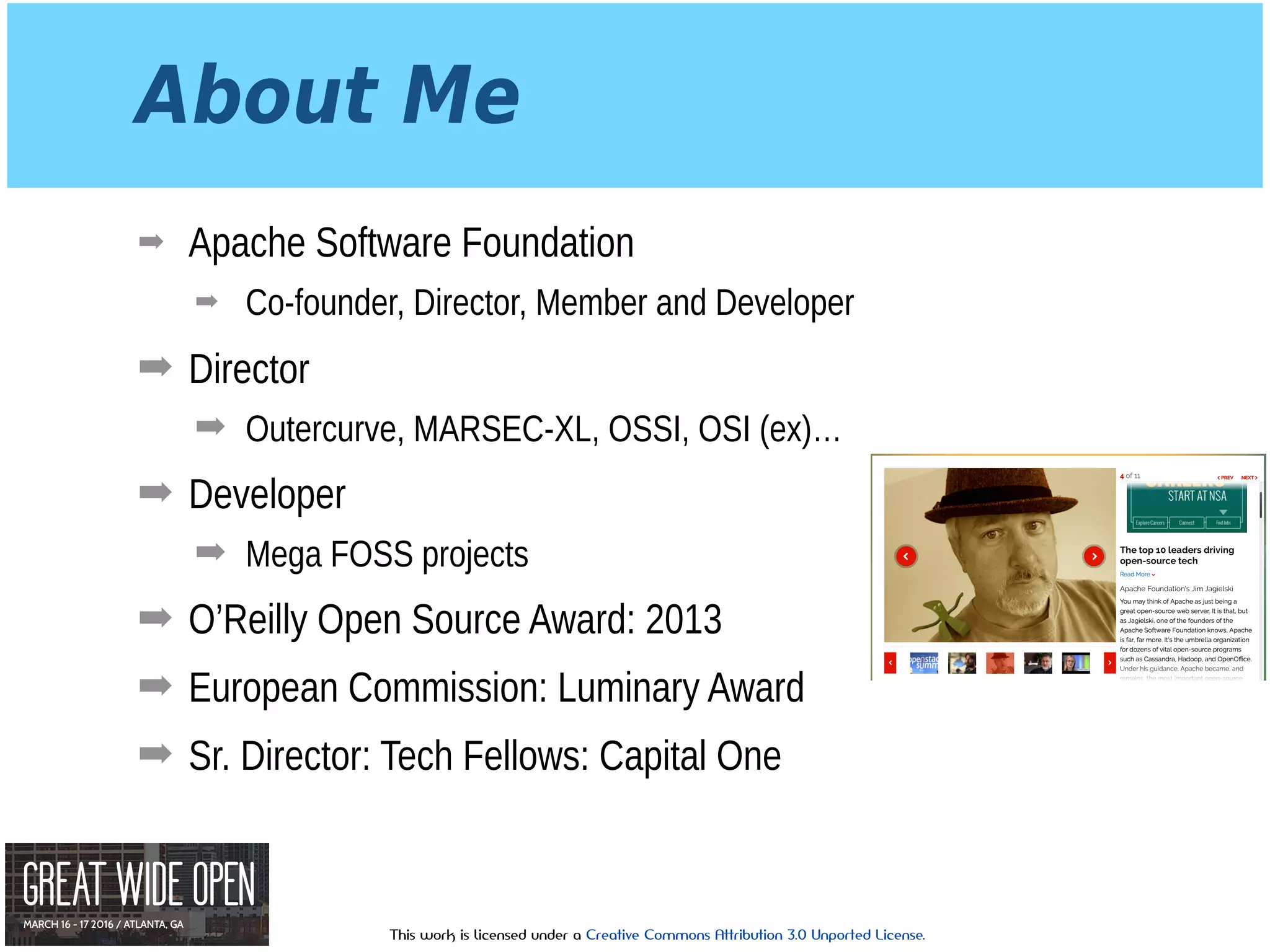1270x952 pixels.
Task: Click the Find Jobs button in ad
Action: [1223, 523]
